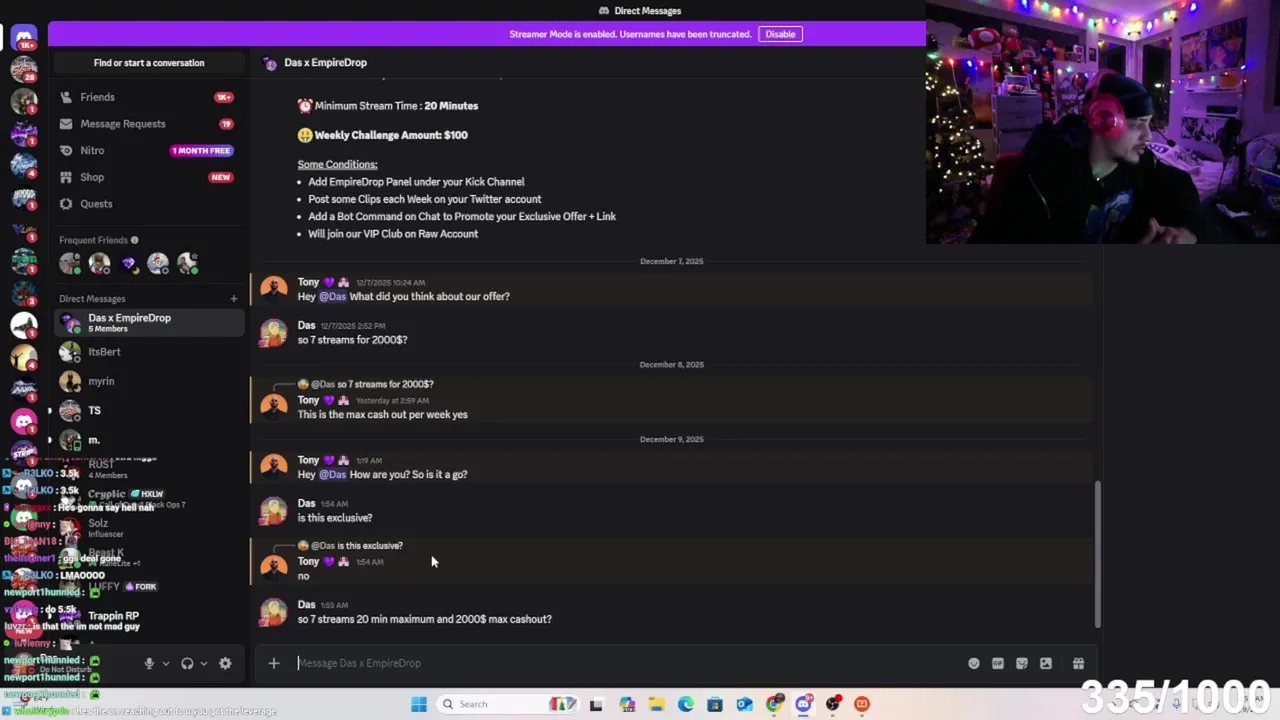Image resolution: width=1280 pixels, height=720 pixels.
Task: Jump to replied message '@Das is this exclusive?'
Action: [x=356, y=546]
